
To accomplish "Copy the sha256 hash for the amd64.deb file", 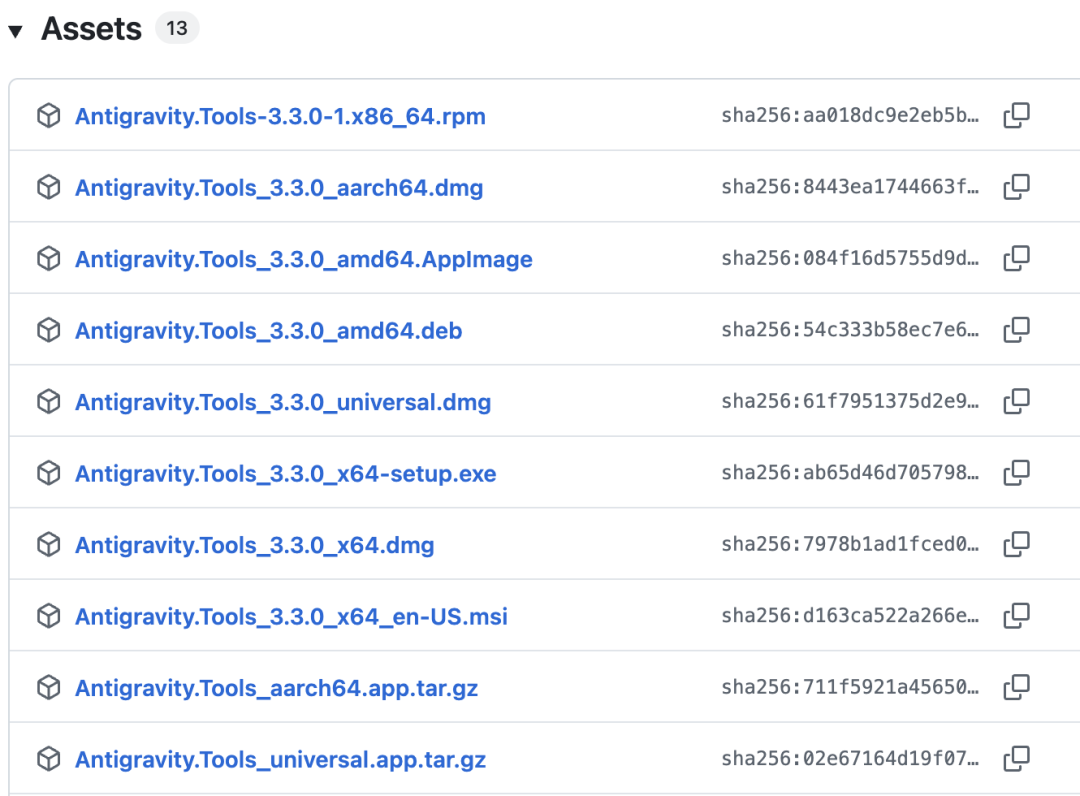I will 1017,330.
